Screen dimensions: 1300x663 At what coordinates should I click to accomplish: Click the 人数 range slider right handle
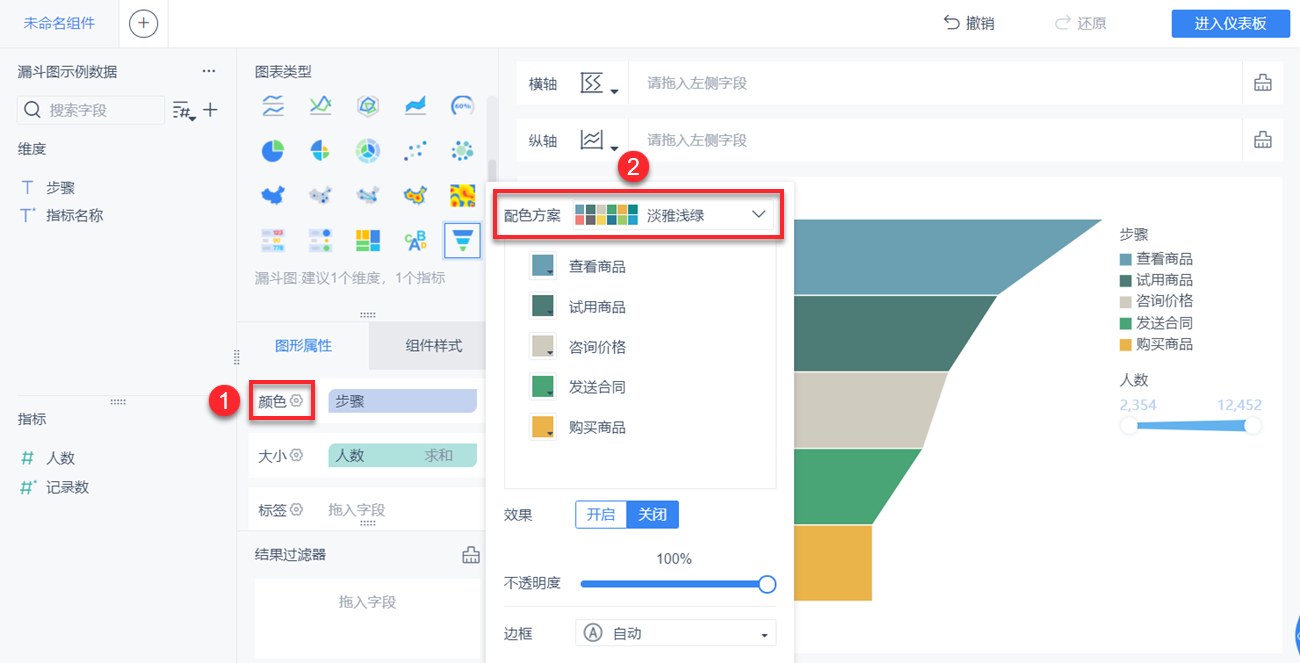click(1252, 425)
